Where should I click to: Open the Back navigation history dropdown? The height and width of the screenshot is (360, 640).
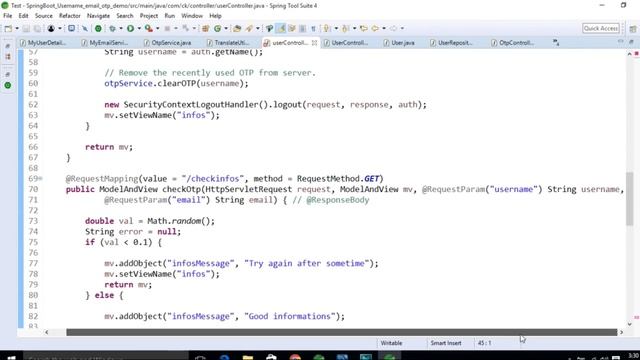click(x=384, y=28)
